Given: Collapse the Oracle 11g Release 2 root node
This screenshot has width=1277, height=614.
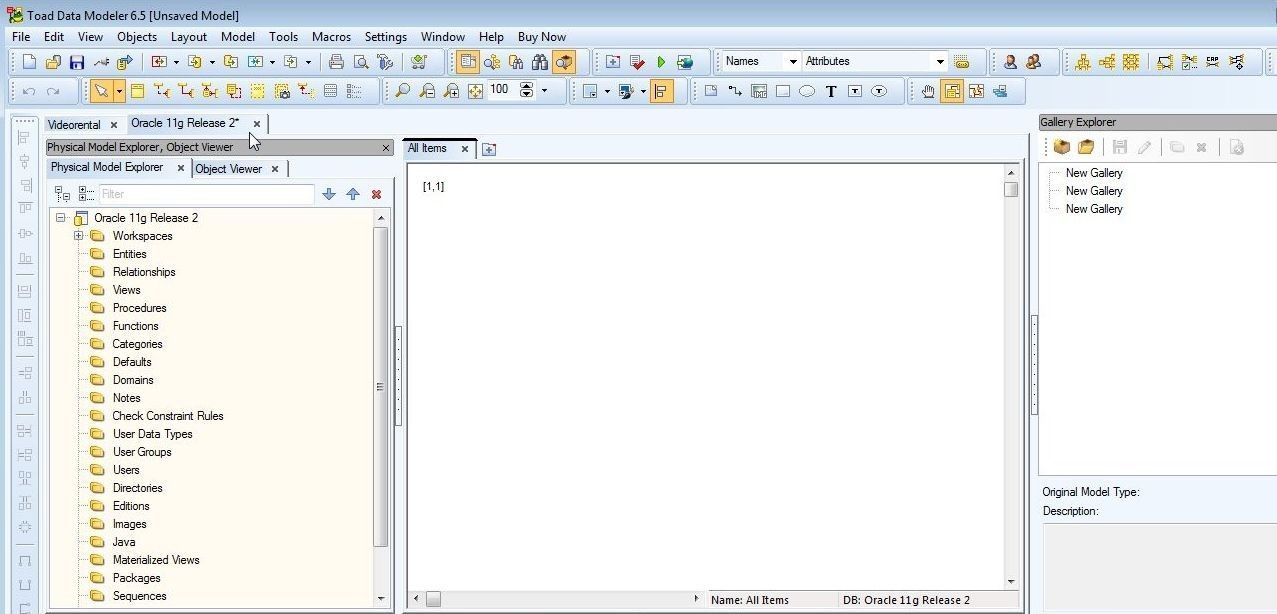Looking at the screenshot, I should 61,218.
